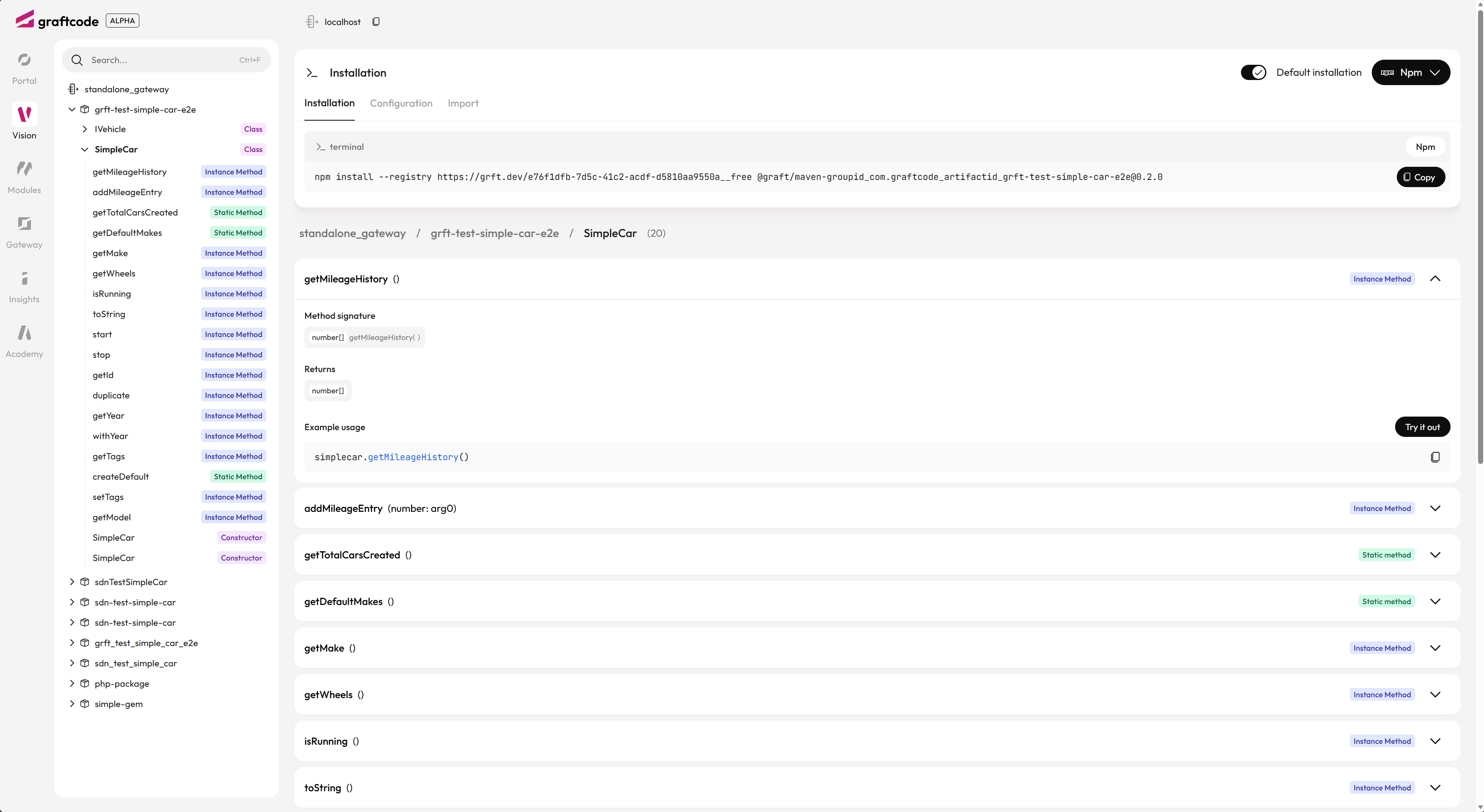Click the standalone_gateway tree icon

73,89
